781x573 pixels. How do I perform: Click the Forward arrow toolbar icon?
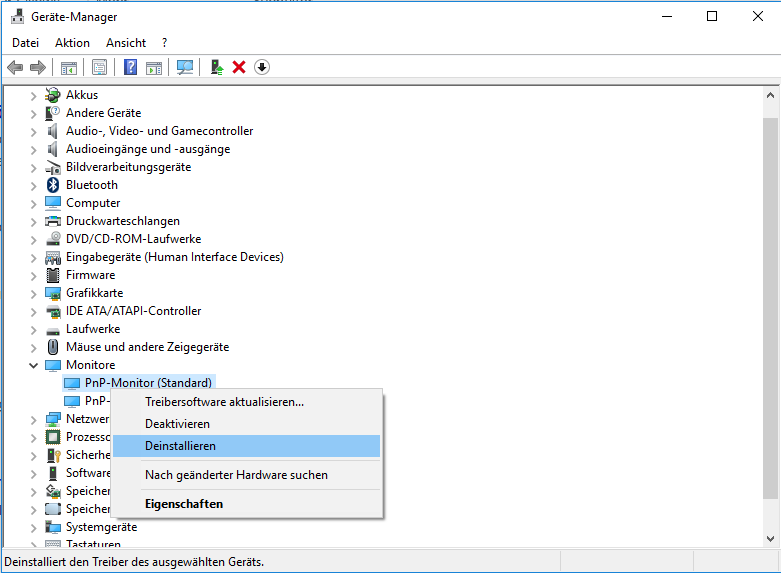coord(38,67)
